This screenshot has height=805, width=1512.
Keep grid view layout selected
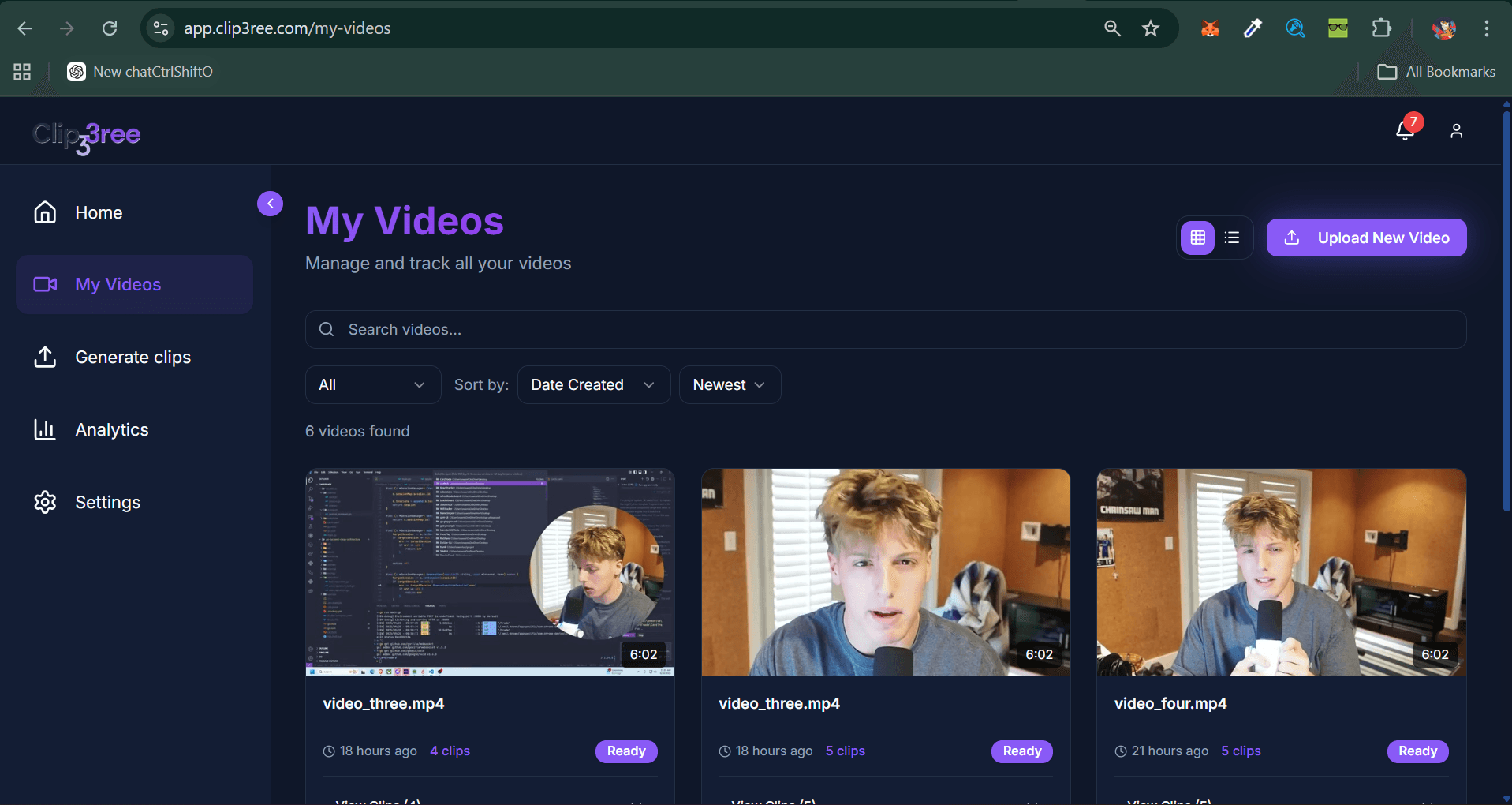click(x=1197, y=237)
